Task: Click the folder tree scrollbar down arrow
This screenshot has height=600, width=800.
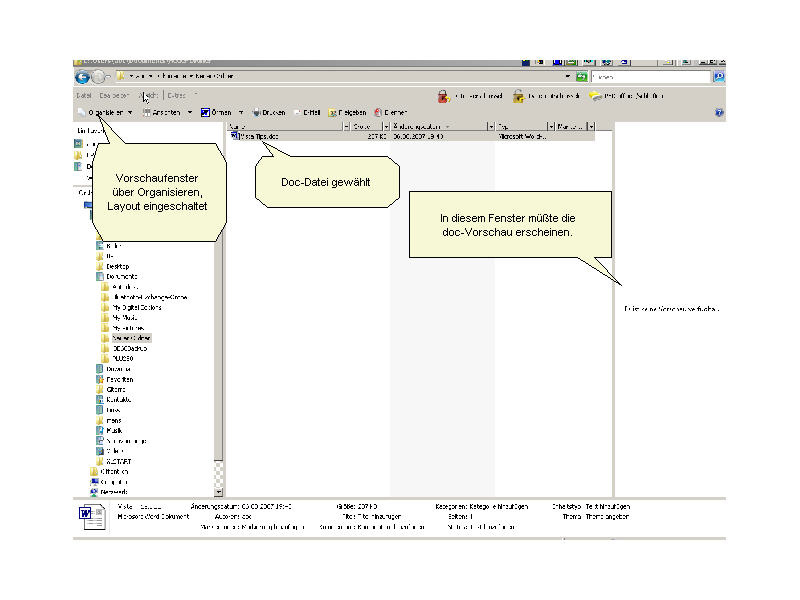Action: pos(218,492)
